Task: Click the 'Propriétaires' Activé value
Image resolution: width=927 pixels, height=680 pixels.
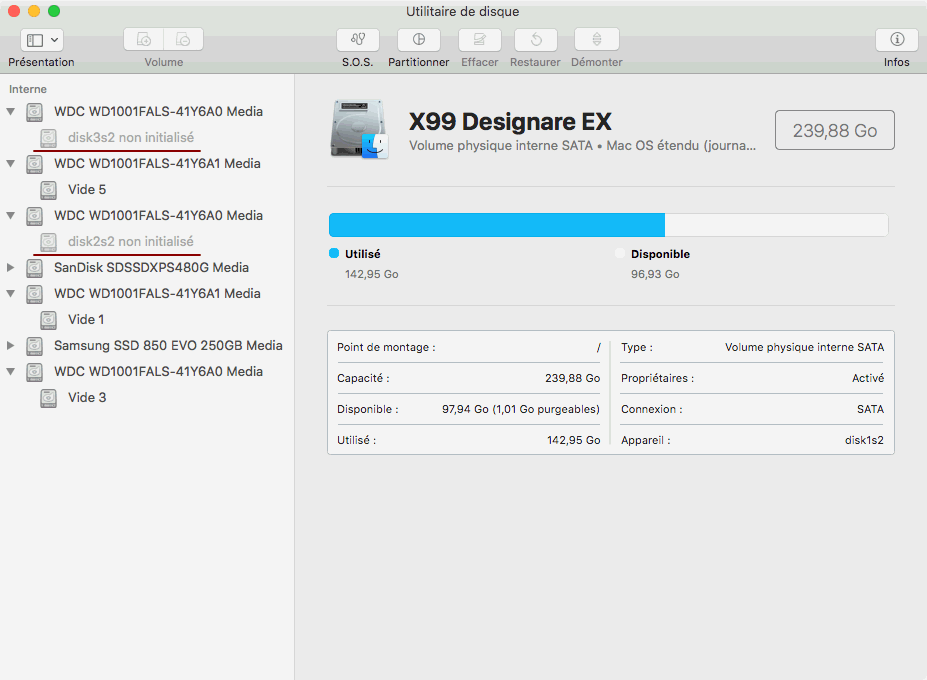Action: pos(868,378)
